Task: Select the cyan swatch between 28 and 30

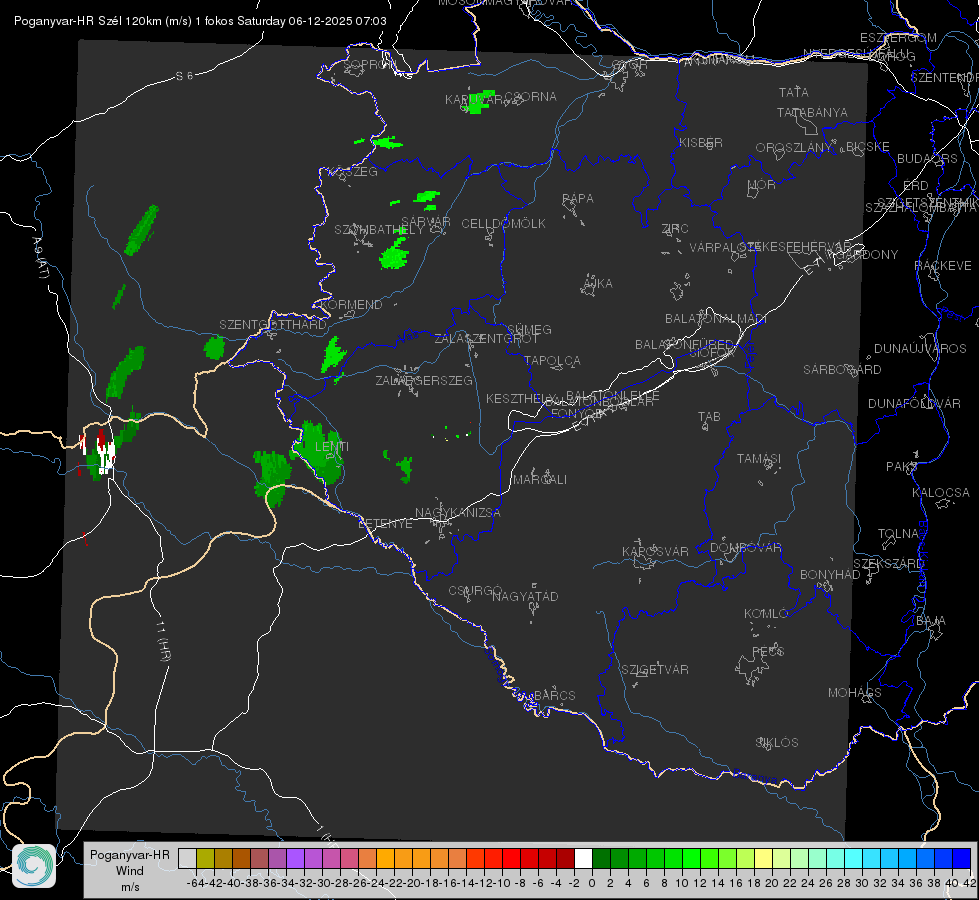Action: (x=854, y=858)
